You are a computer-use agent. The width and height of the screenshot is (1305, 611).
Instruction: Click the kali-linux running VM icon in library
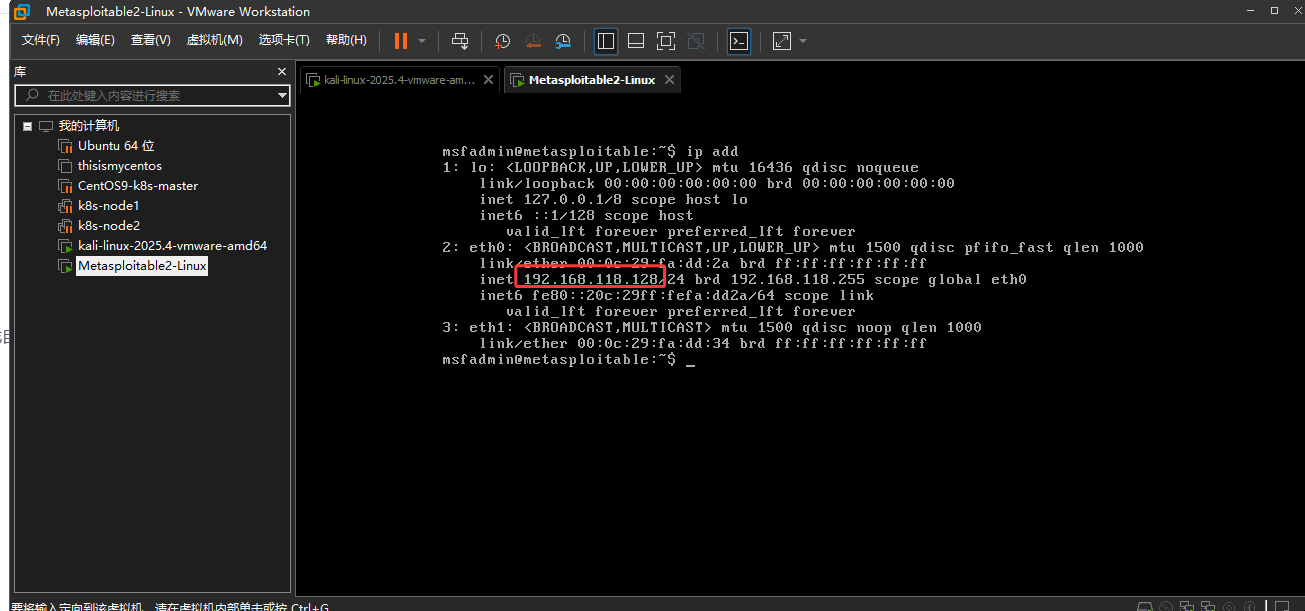pos(66,246)
